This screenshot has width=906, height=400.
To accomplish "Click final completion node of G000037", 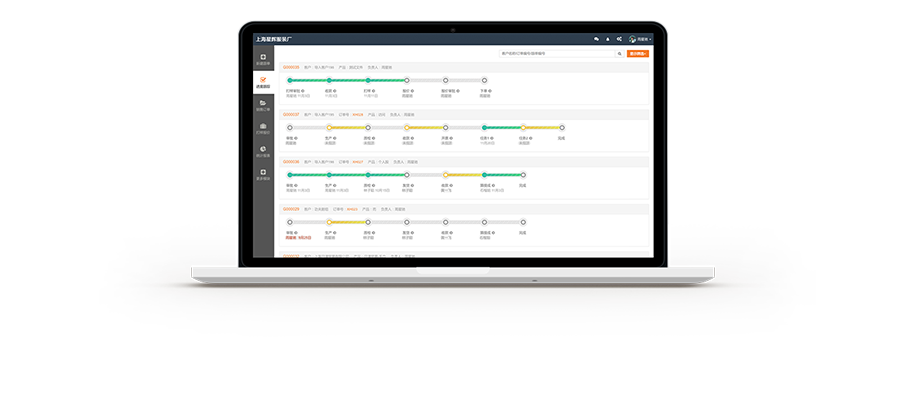I will coord(562,128).
